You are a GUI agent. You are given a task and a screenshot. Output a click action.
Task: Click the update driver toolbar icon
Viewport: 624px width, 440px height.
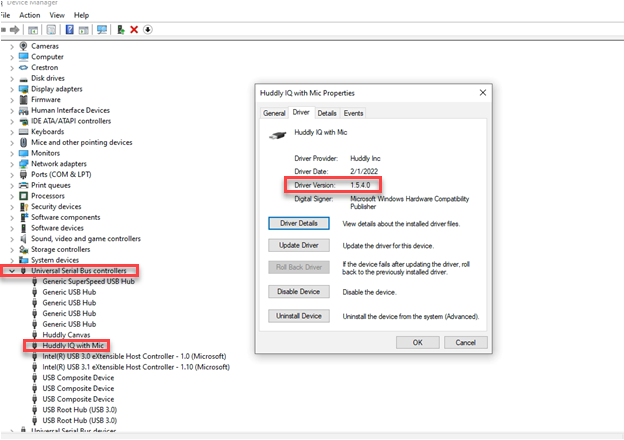(120, 30)
